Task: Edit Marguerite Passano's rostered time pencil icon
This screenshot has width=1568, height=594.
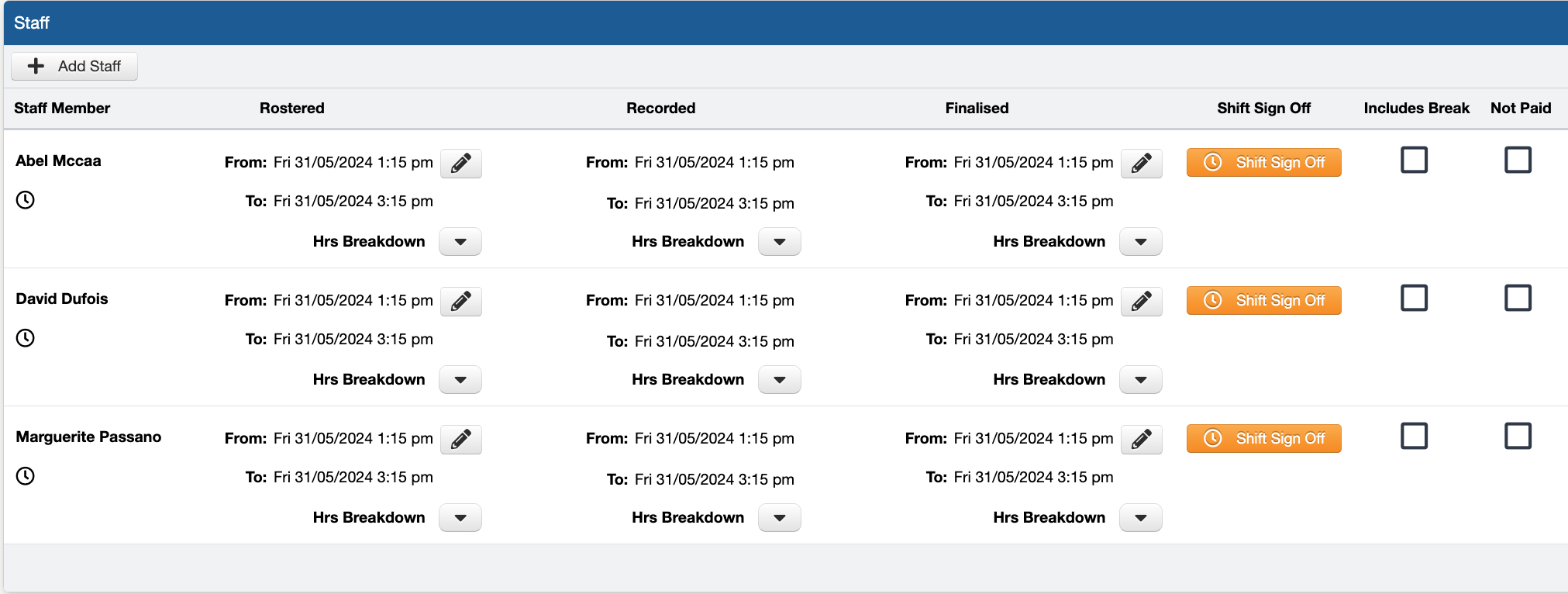Action: (x=461, y=439)
